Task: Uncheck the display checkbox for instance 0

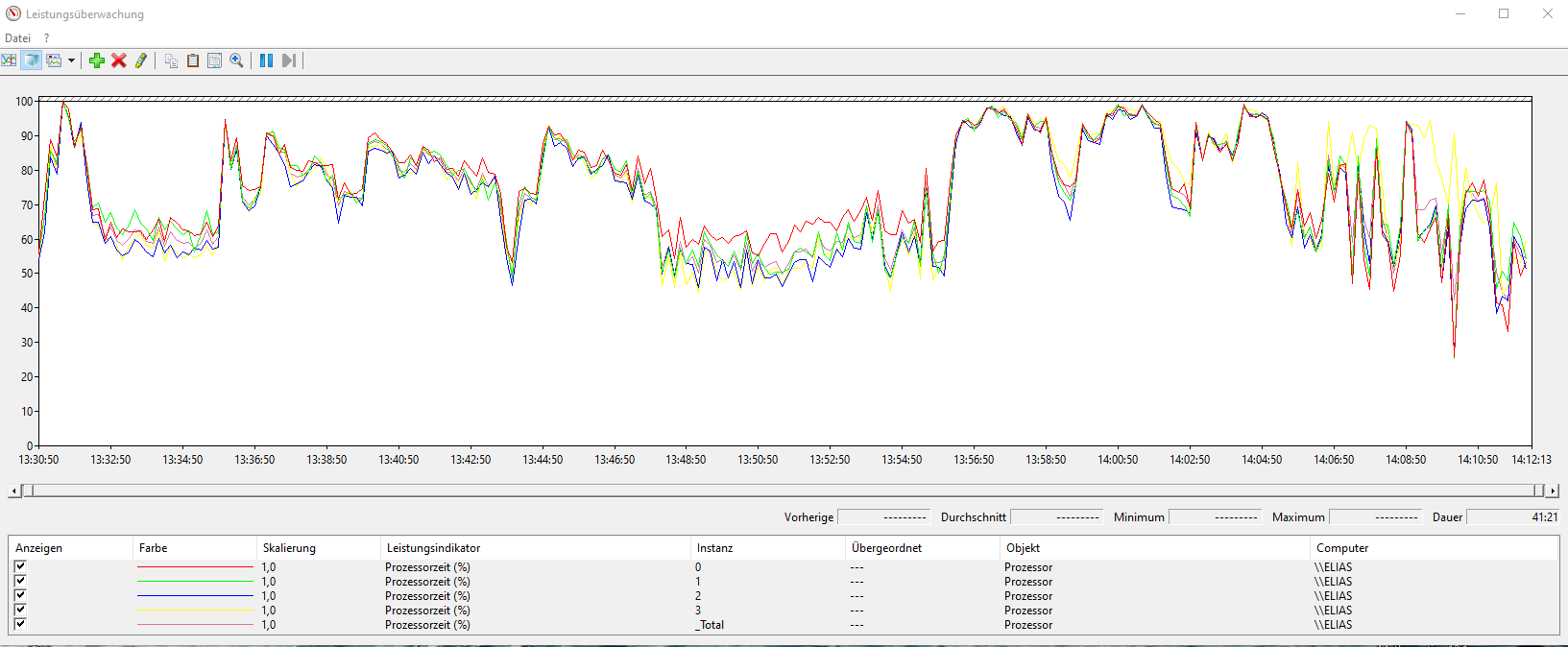Action: 20,566
